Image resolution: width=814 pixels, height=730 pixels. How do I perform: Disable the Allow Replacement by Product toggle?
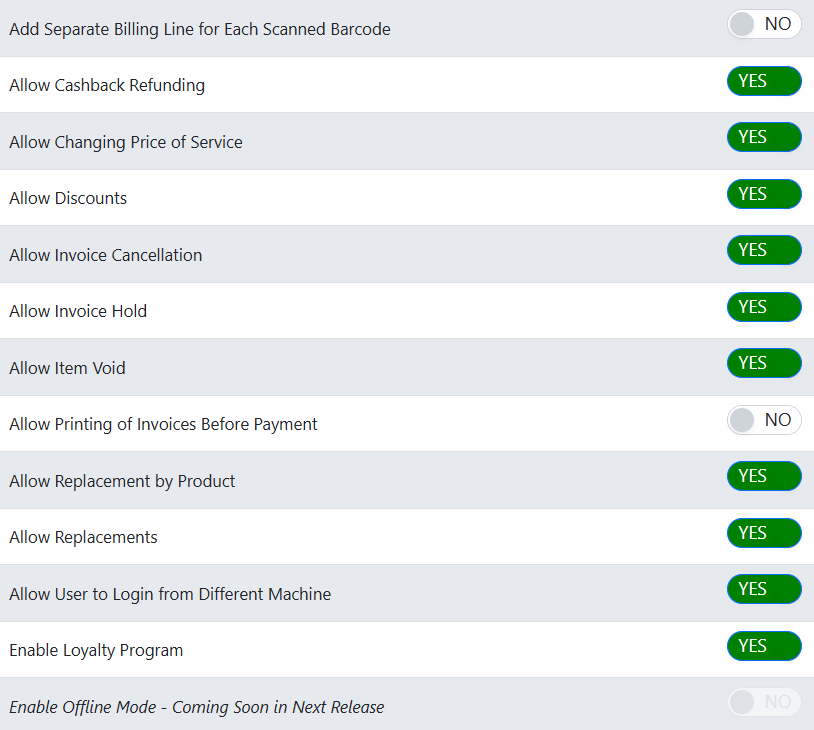pyautogui.click(x=764, y=476)
